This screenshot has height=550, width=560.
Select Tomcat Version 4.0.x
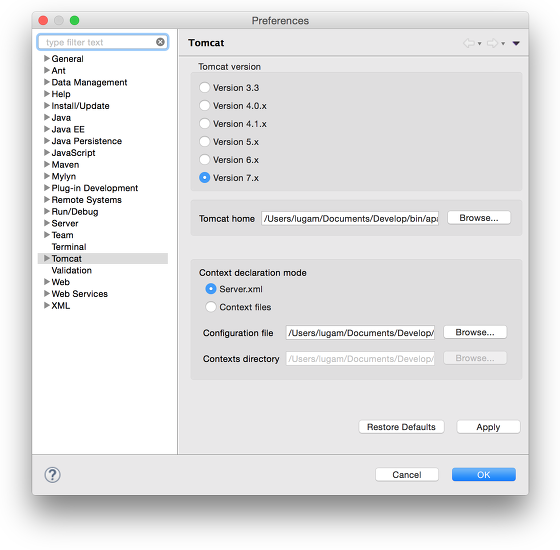[204, 106]
